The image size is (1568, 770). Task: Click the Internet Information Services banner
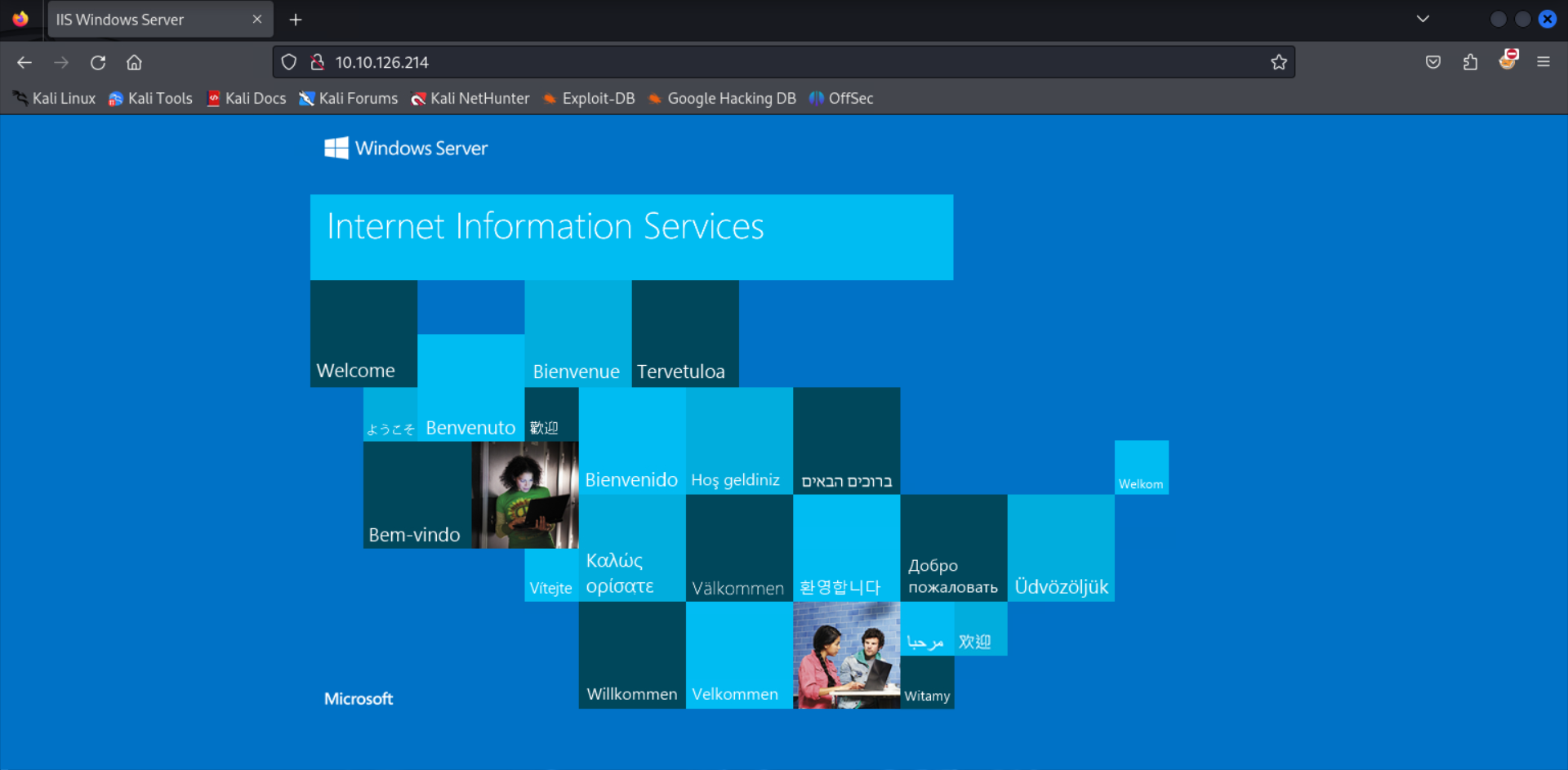[x=631, y=237]
